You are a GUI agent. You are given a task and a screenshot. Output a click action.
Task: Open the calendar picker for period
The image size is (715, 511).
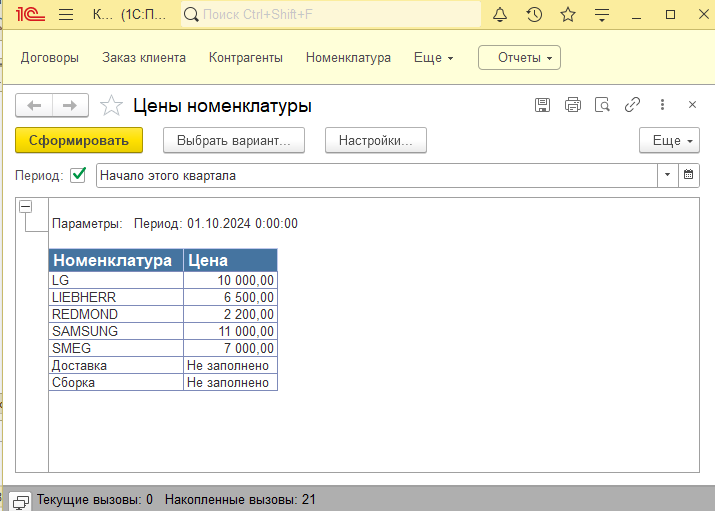[689, 175]
